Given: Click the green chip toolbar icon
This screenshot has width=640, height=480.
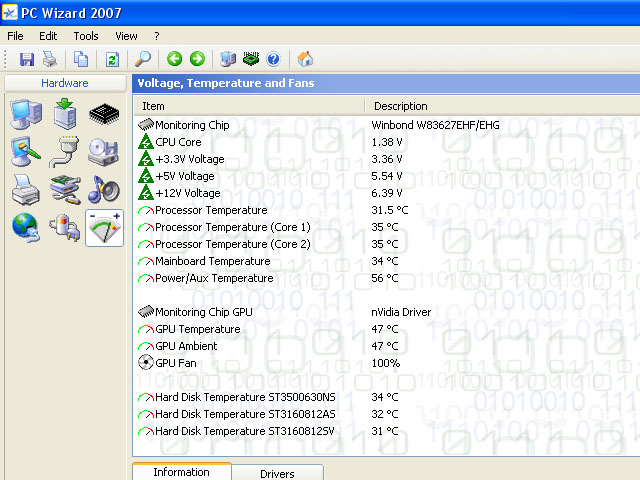Looking at the screenshot, I should click(251, 59).
